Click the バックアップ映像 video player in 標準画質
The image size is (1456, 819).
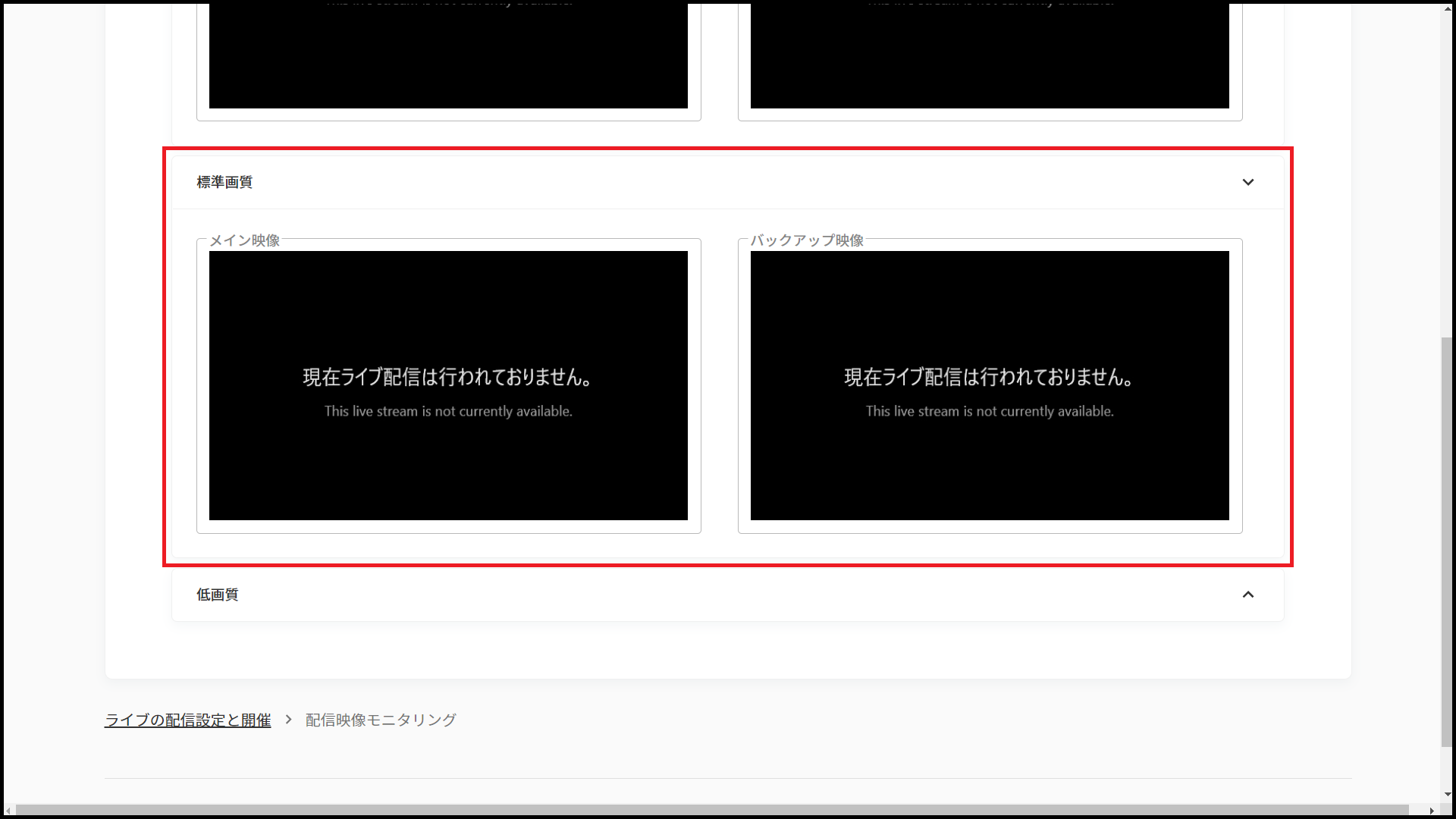[990, 385]
